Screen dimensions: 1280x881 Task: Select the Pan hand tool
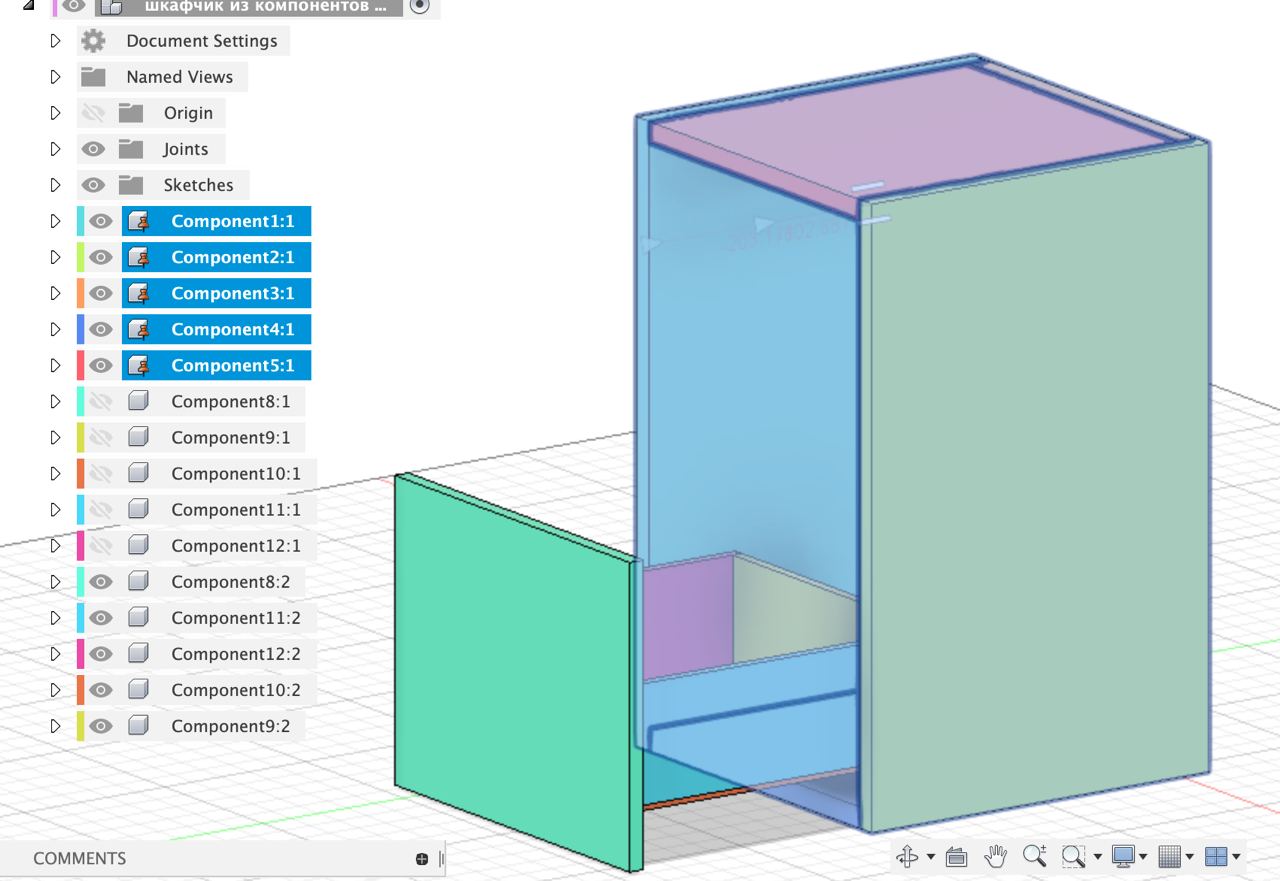tap(995, 856)
